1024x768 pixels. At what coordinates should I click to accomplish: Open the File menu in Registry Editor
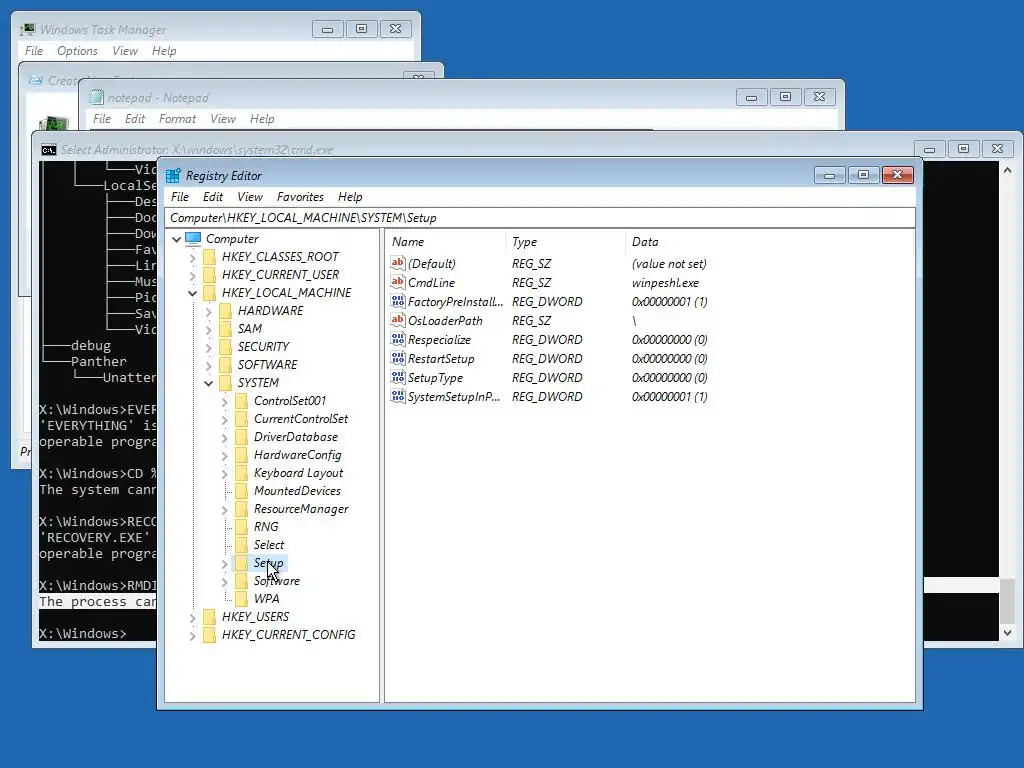pos(180,197)
